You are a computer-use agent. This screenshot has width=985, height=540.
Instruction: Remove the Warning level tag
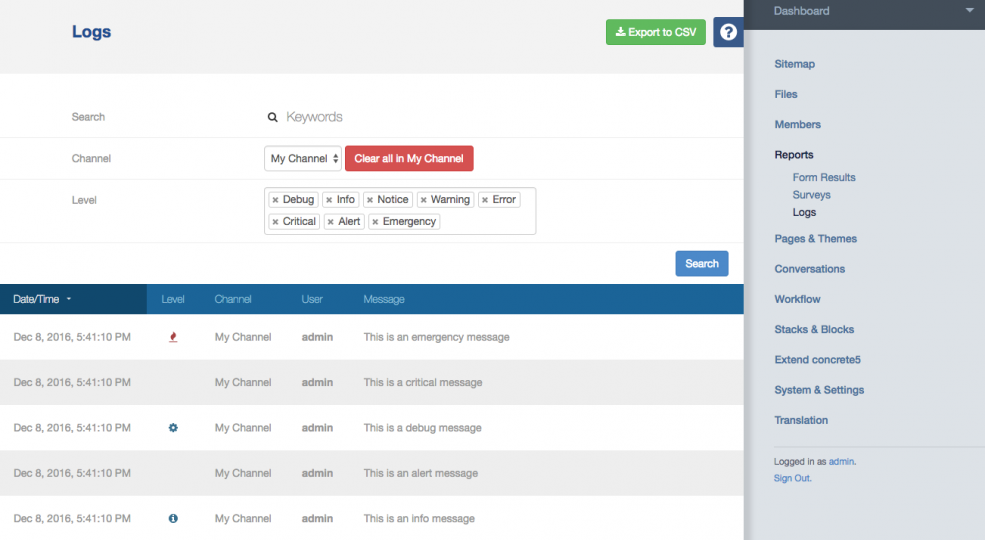(423, 200)
